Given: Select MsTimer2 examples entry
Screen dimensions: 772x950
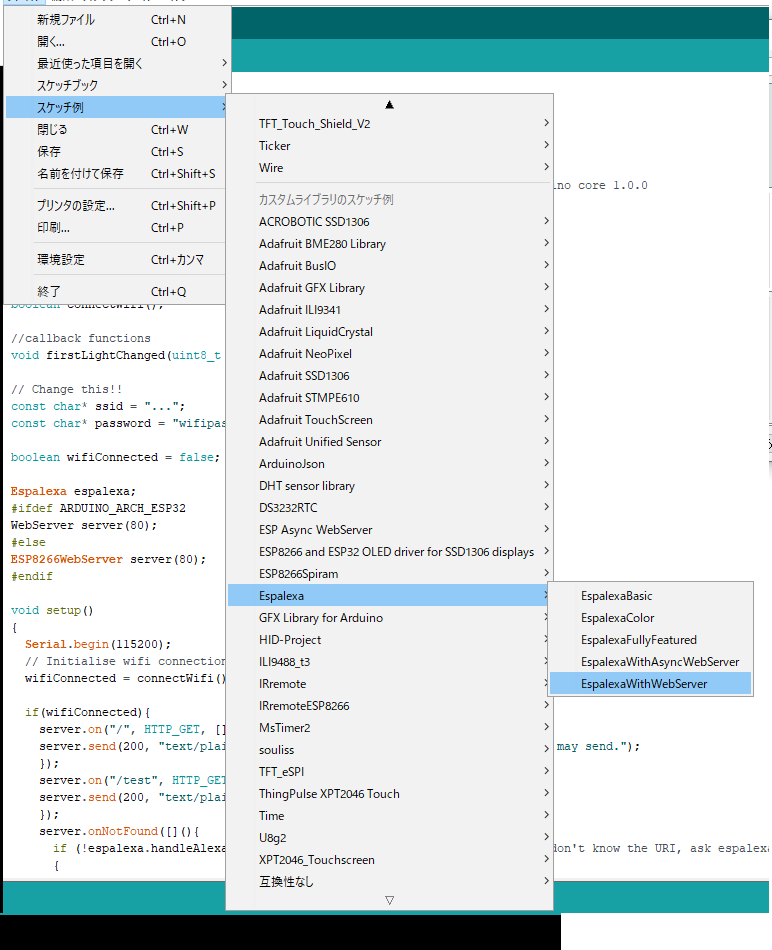Looking at the screenshot, I should [390, 728].
